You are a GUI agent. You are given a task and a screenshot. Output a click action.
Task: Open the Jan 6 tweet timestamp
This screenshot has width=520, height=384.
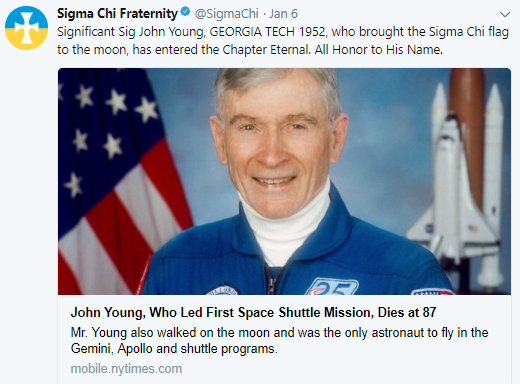click(283, 14)
